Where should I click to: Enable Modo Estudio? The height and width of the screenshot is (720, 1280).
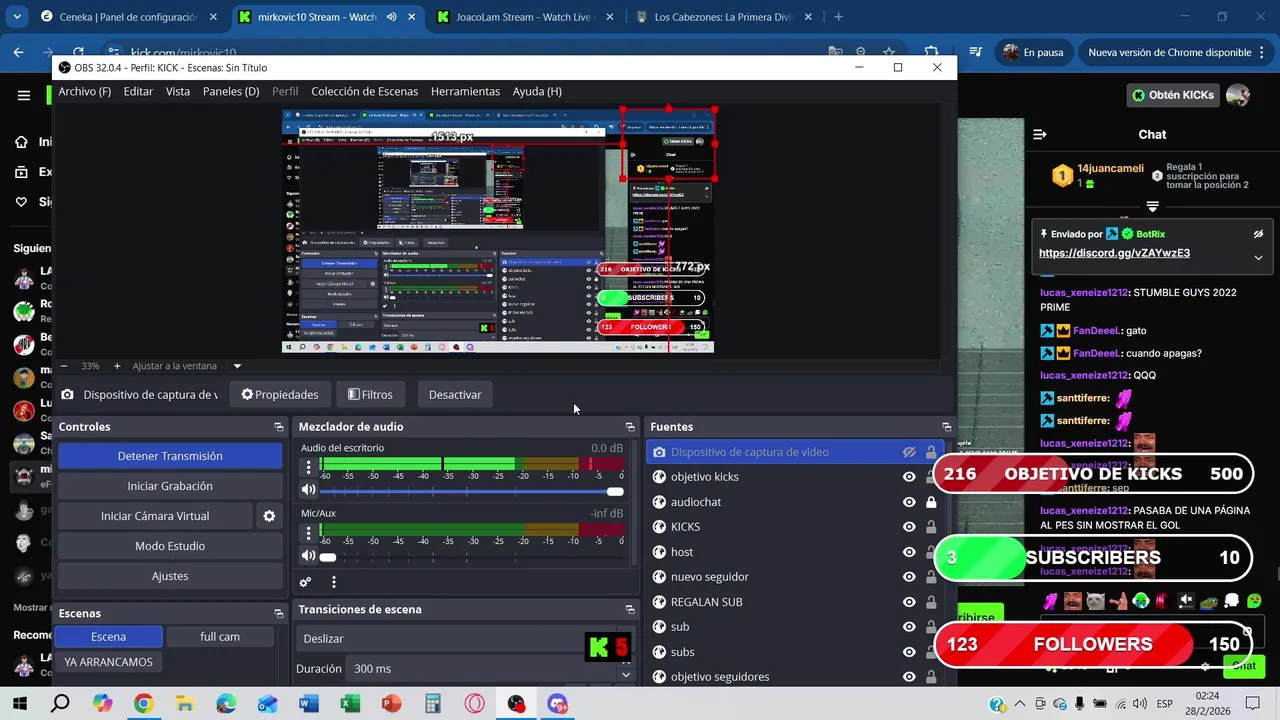click(170, 546)
